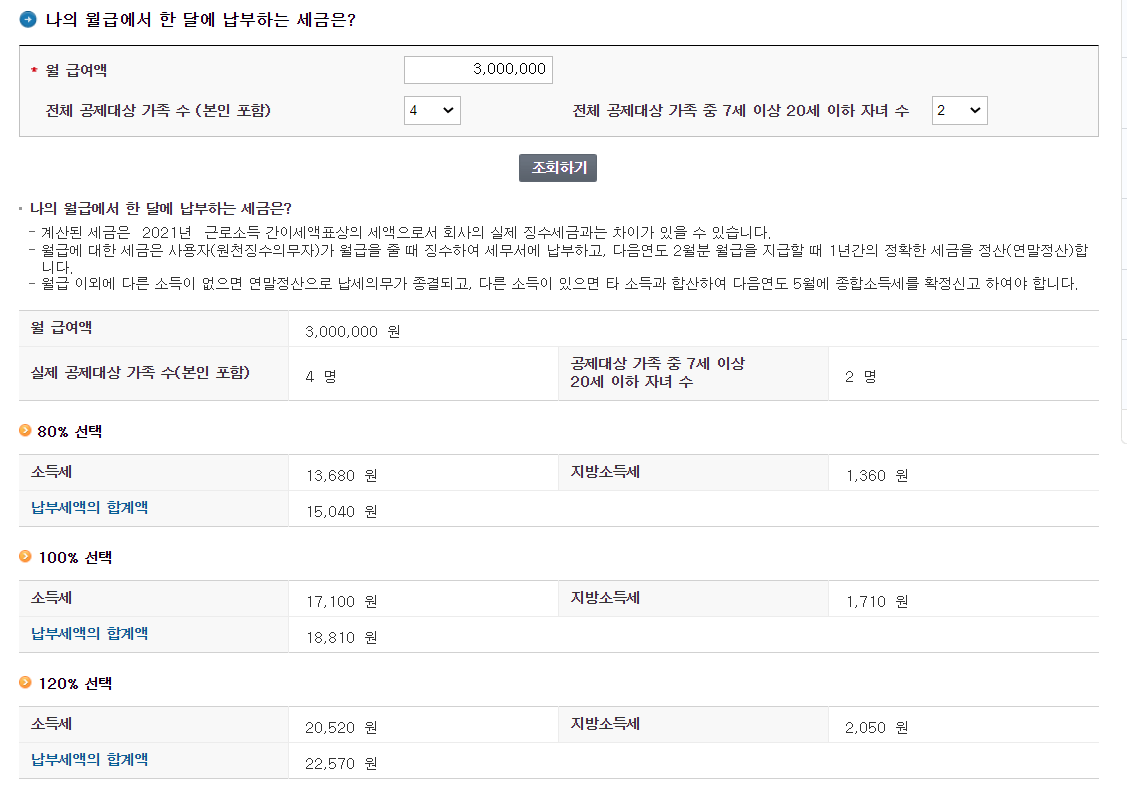Open the 전체 공제대상 가족 수 dropdown
Image resolution: width=1127 pixels, height=791 pixels.
(432, 110)
